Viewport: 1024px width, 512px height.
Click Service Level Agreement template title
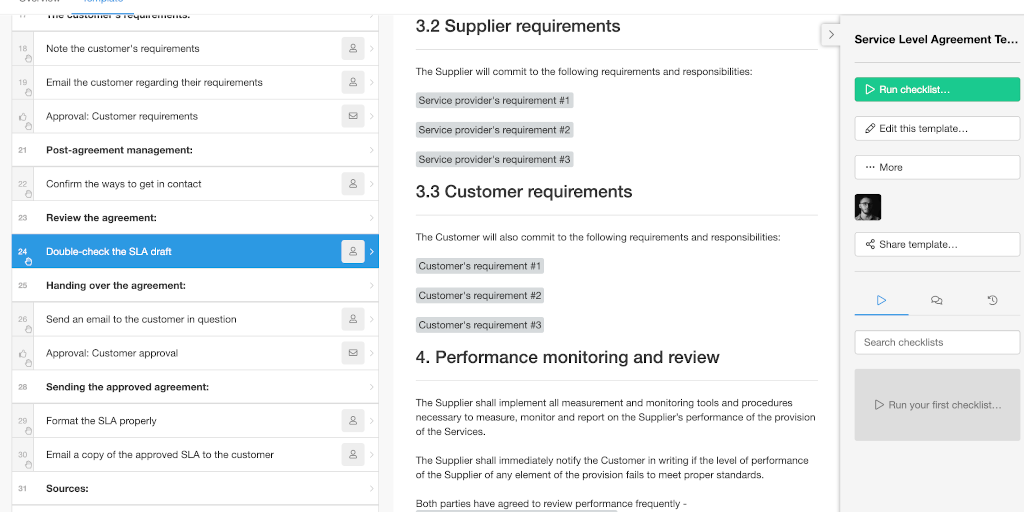click(936, 39)
